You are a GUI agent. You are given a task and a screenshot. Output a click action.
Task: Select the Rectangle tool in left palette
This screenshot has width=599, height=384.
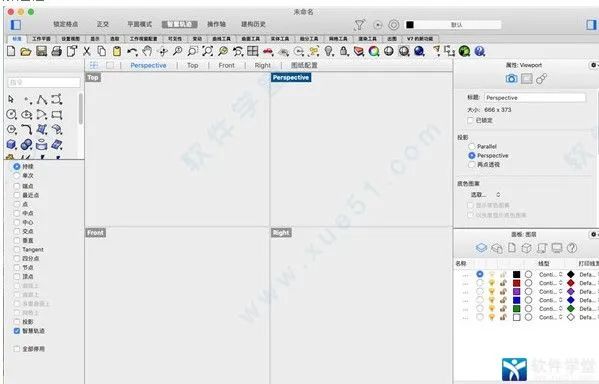coord(57,115)
